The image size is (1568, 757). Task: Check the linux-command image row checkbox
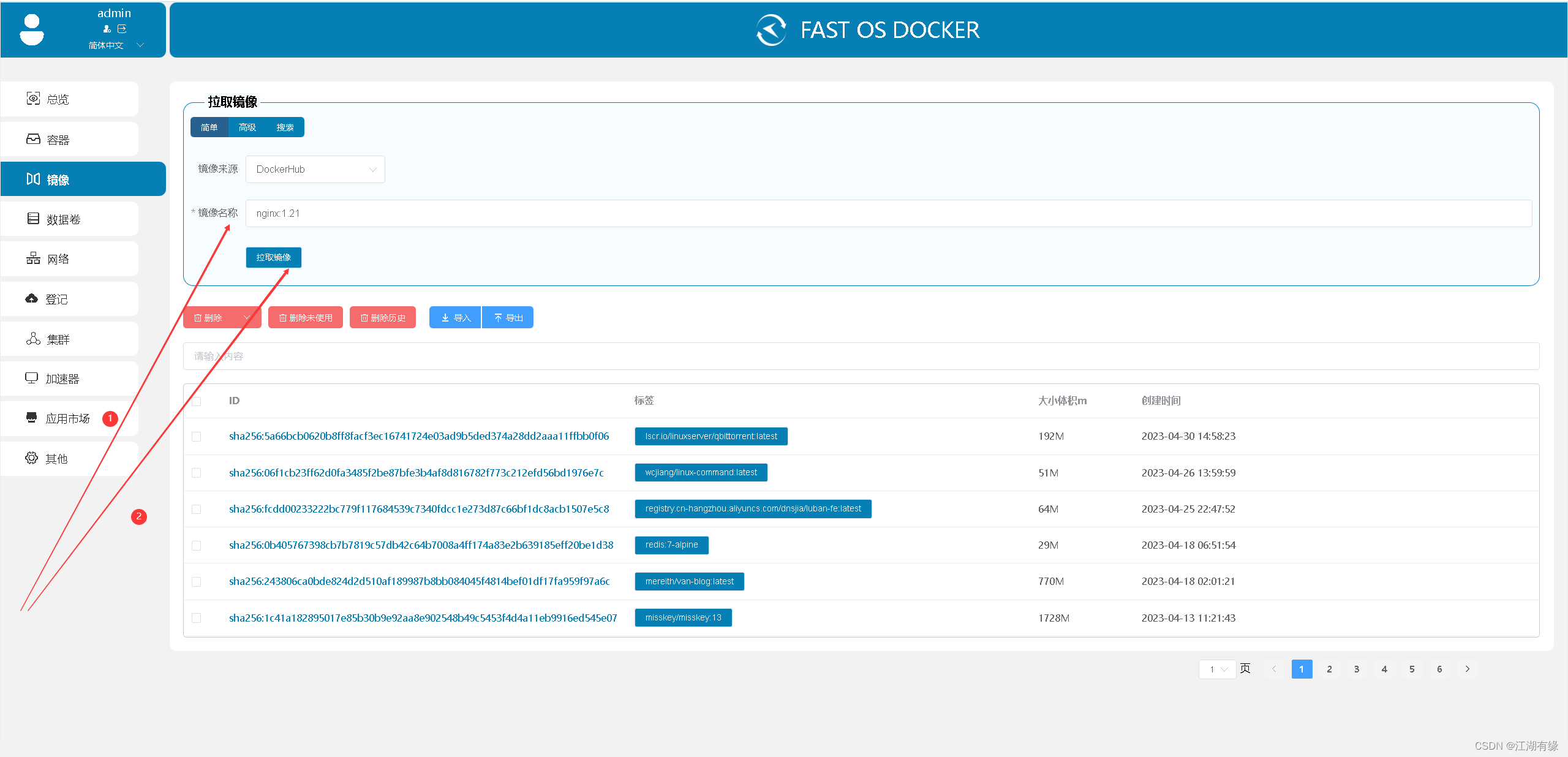[x=196, y=473]
